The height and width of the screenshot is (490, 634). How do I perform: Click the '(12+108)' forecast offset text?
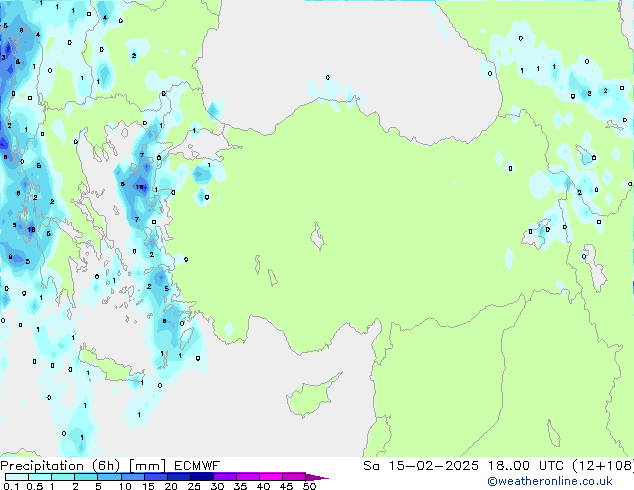coord(603,466)
